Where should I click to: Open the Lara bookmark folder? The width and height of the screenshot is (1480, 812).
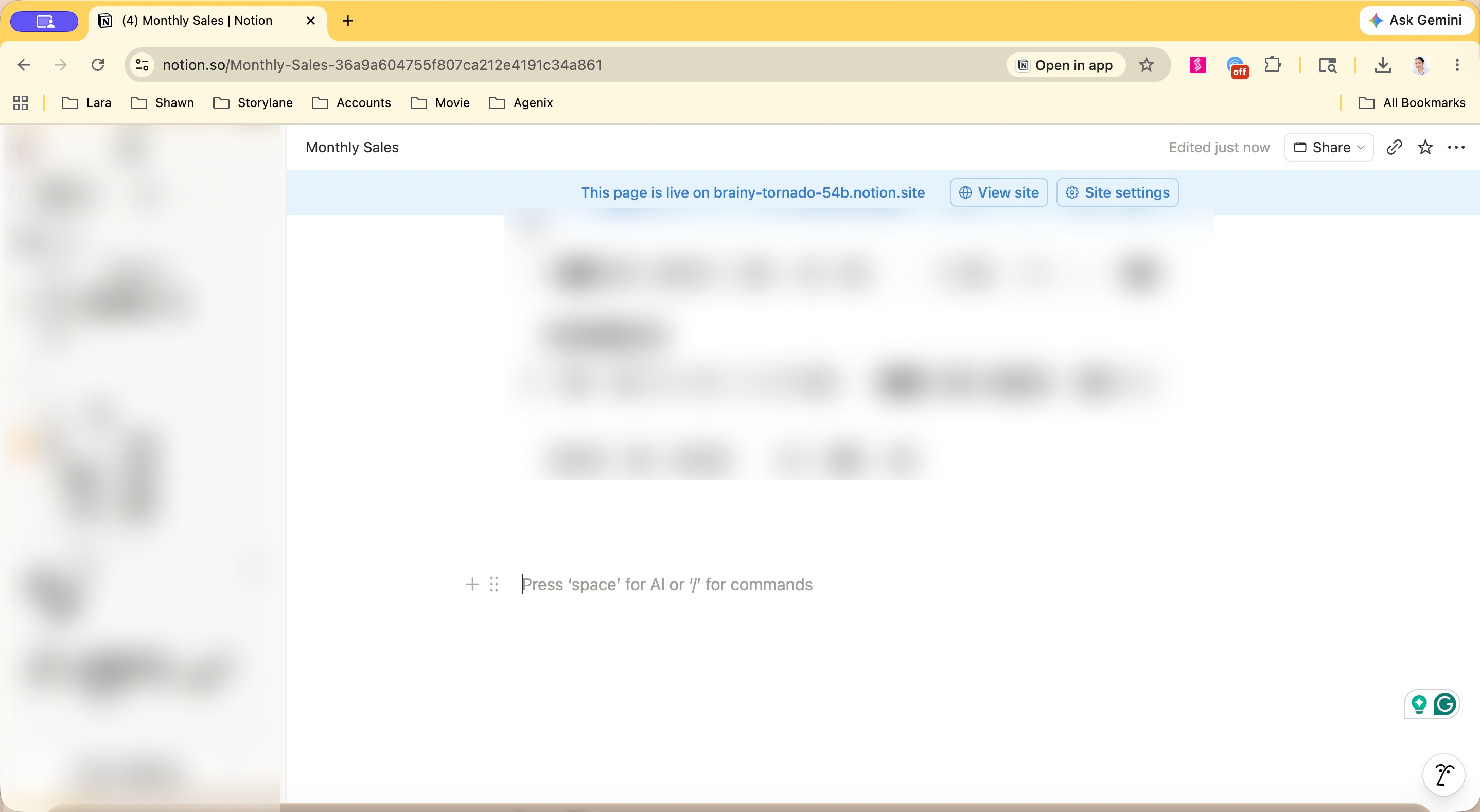click(87, 103)
